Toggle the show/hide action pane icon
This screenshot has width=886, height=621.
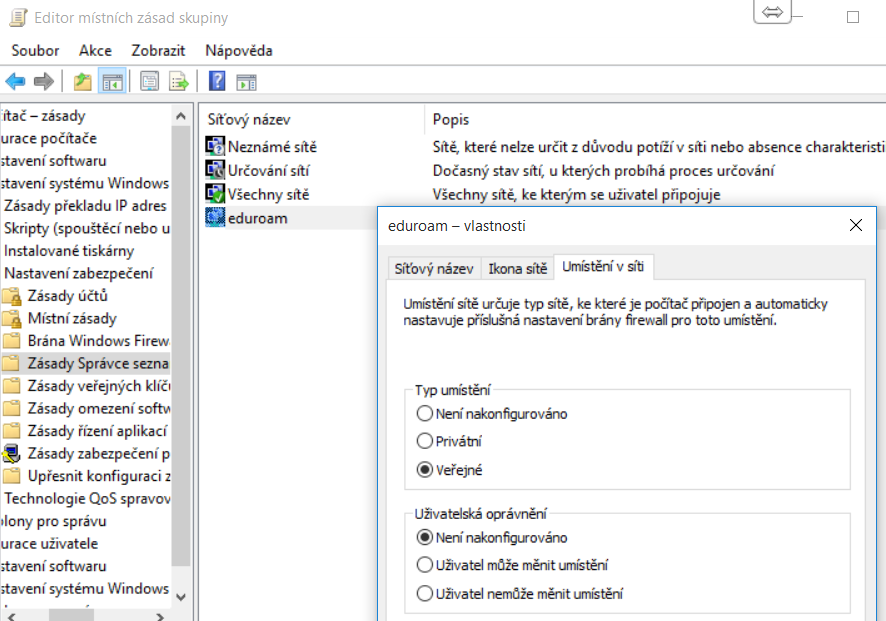246,82
